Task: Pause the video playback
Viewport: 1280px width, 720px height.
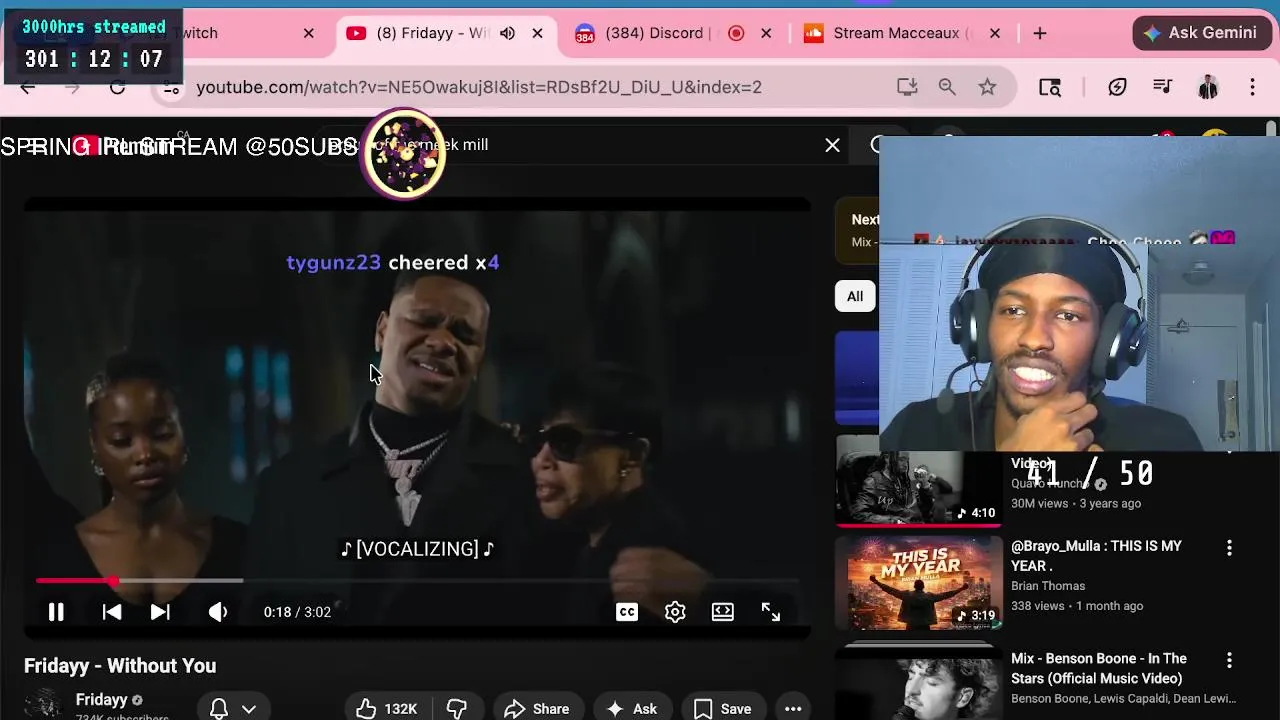Action: tap(56, 612)
